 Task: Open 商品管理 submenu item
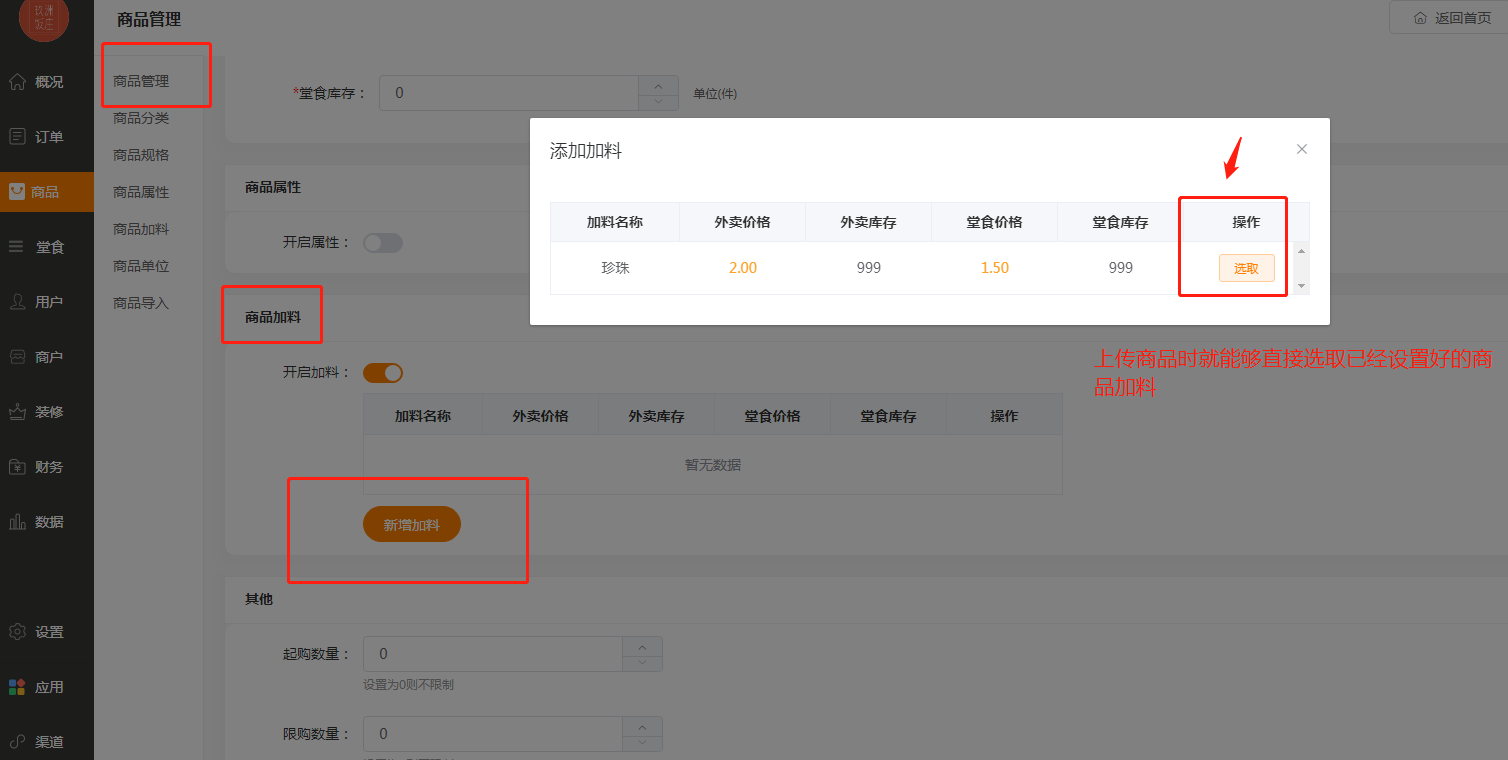click(x=141, y=81)
